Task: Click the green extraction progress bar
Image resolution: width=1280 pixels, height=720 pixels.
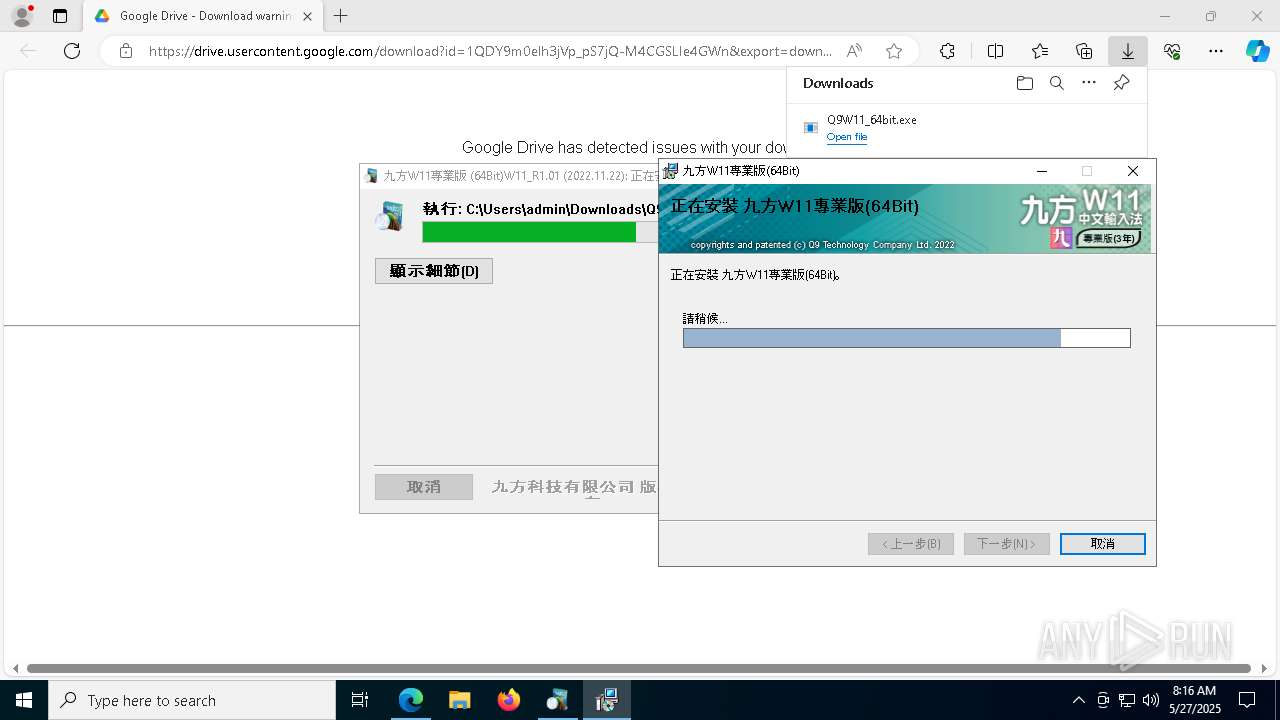Action: click(540, 232)
